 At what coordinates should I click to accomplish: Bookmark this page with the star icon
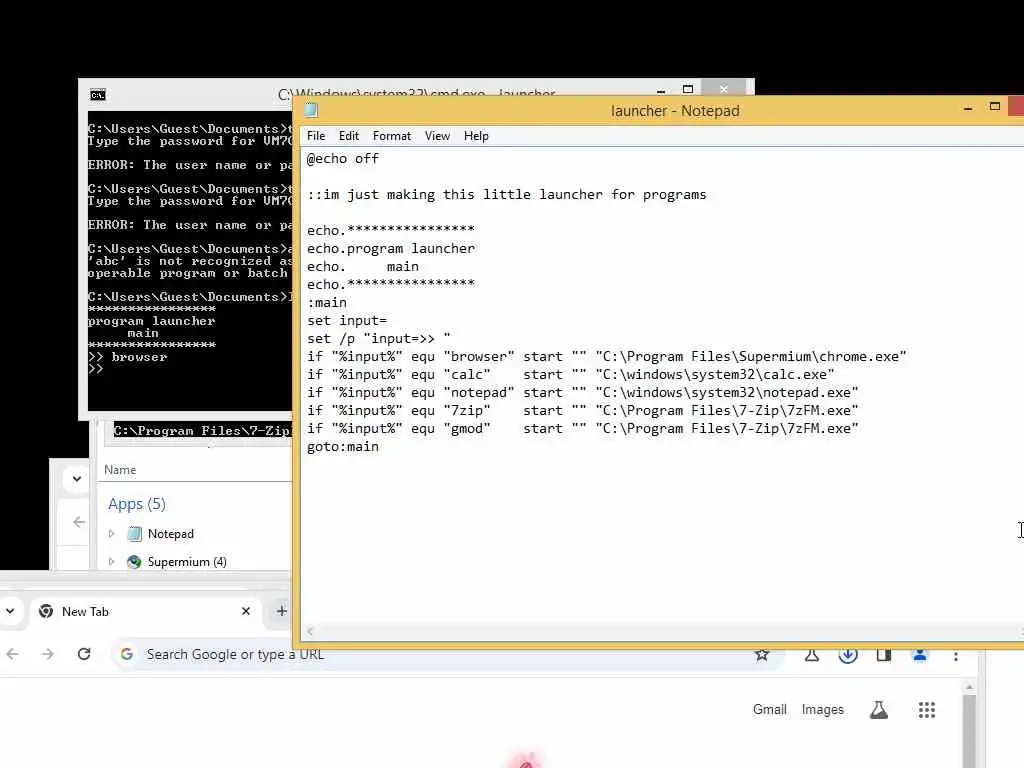(761, 655)
